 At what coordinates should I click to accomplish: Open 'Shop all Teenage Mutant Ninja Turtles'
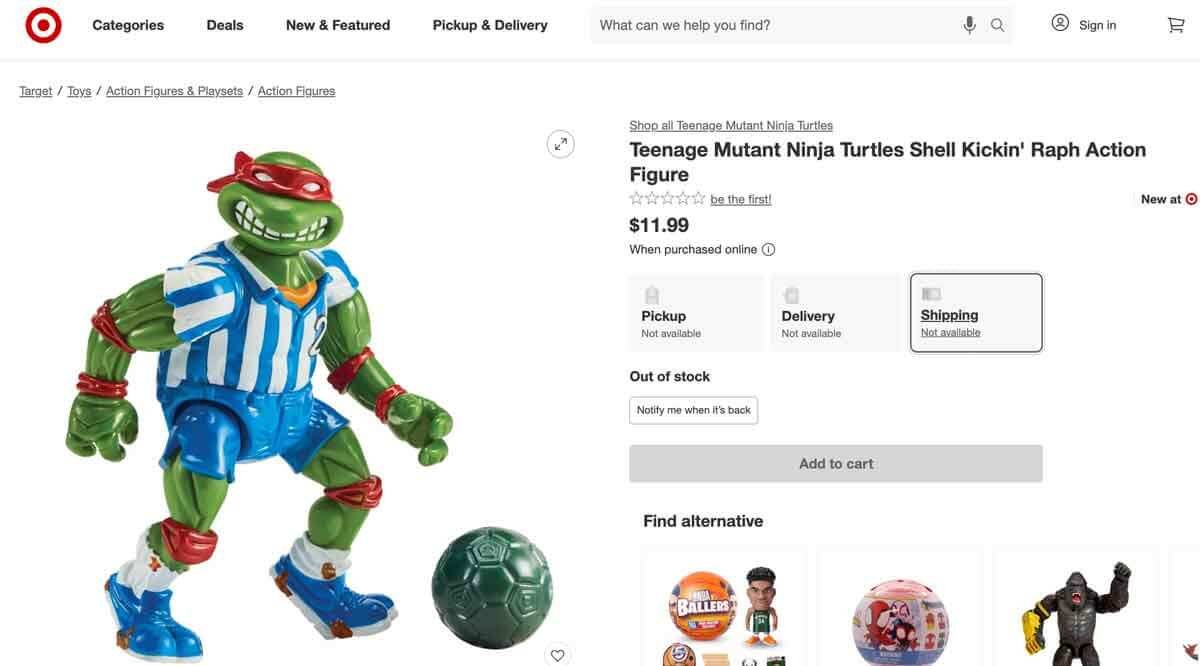tap(730, 124)
